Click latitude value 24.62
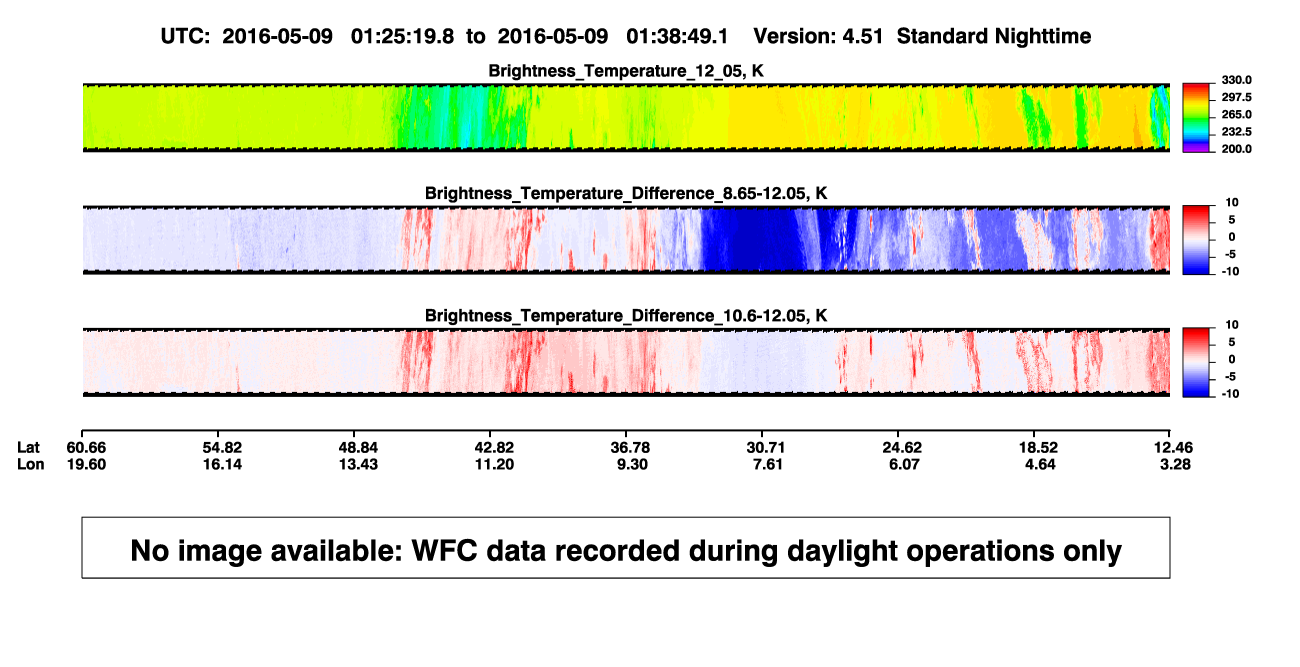Viewport: 1300px width, 667px height. (x=901, y=446)
